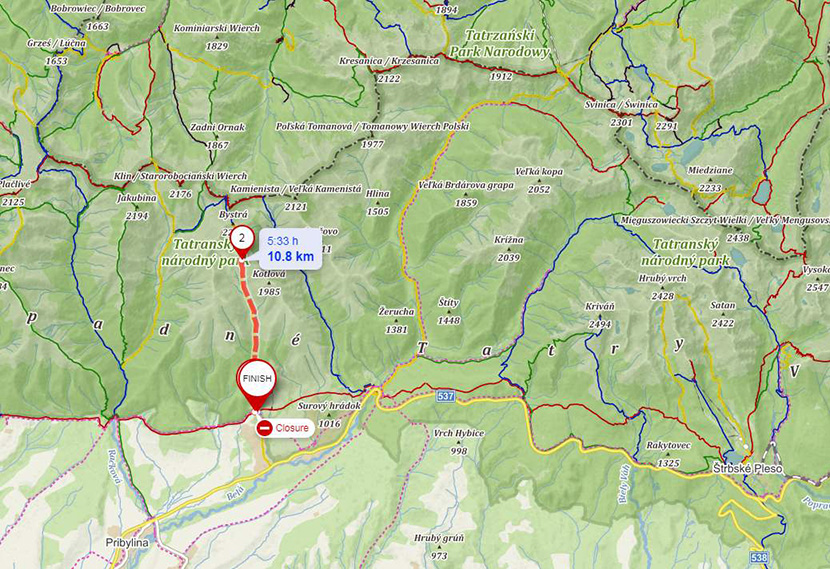
Task: Click the Štrbské Pleso town label
Action: click(747, 468)
